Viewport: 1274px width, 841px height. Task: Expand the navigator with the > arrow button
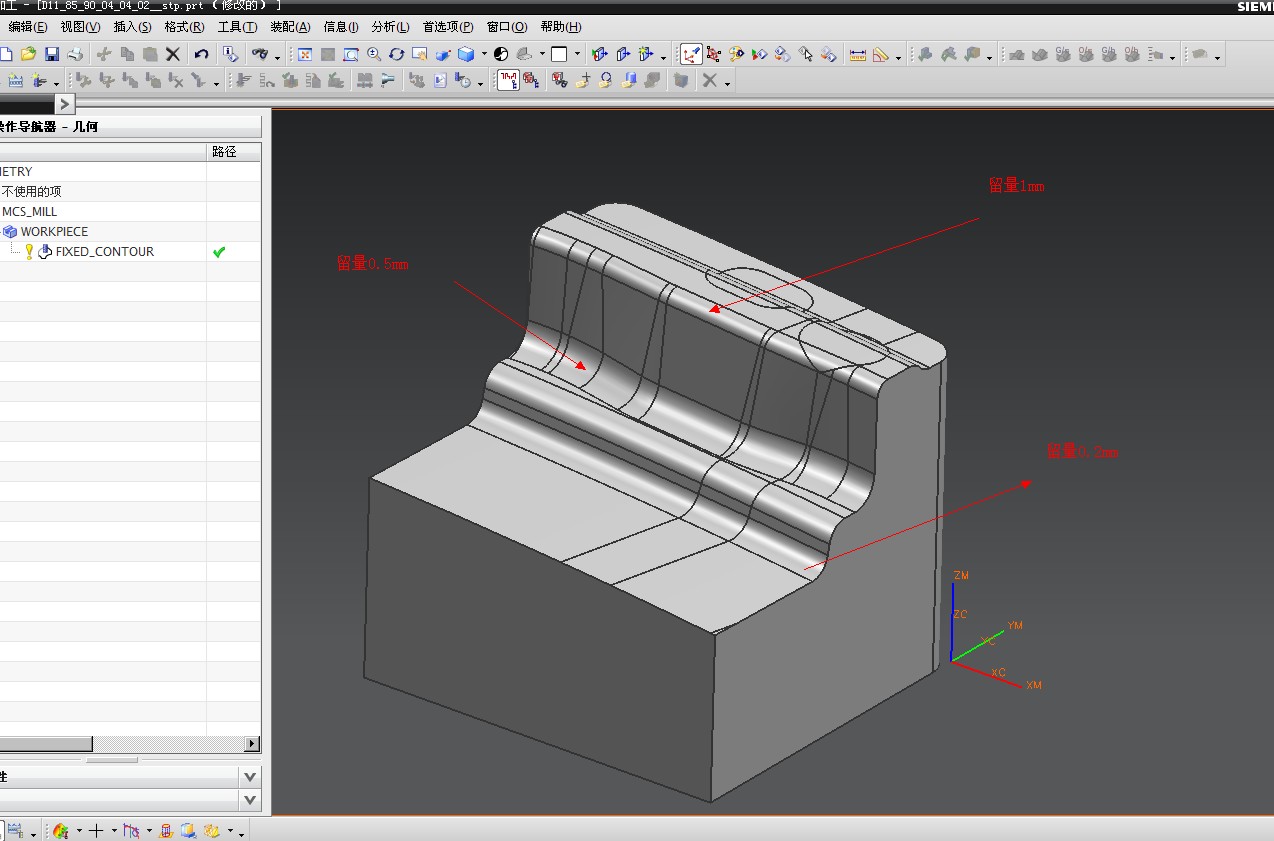coord(65,104)
